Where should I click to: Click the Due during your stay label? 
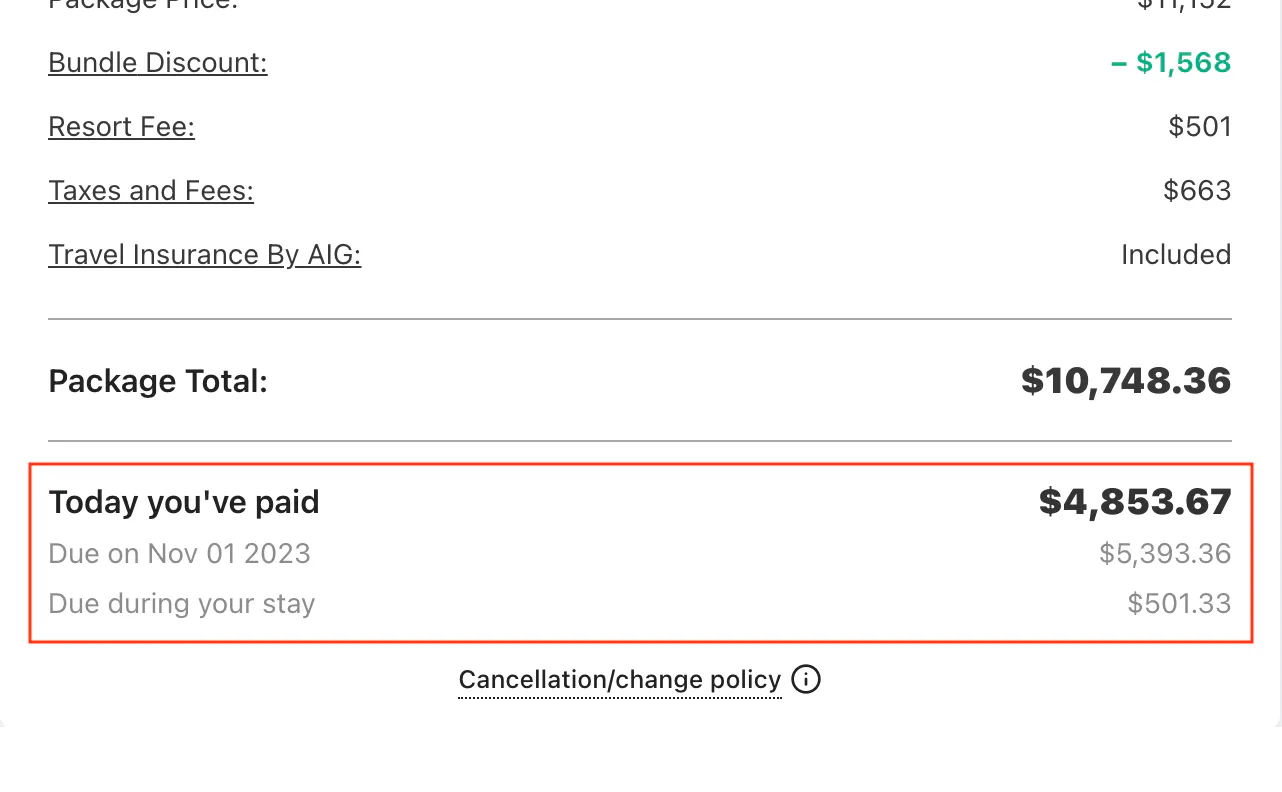coord(181,603)
